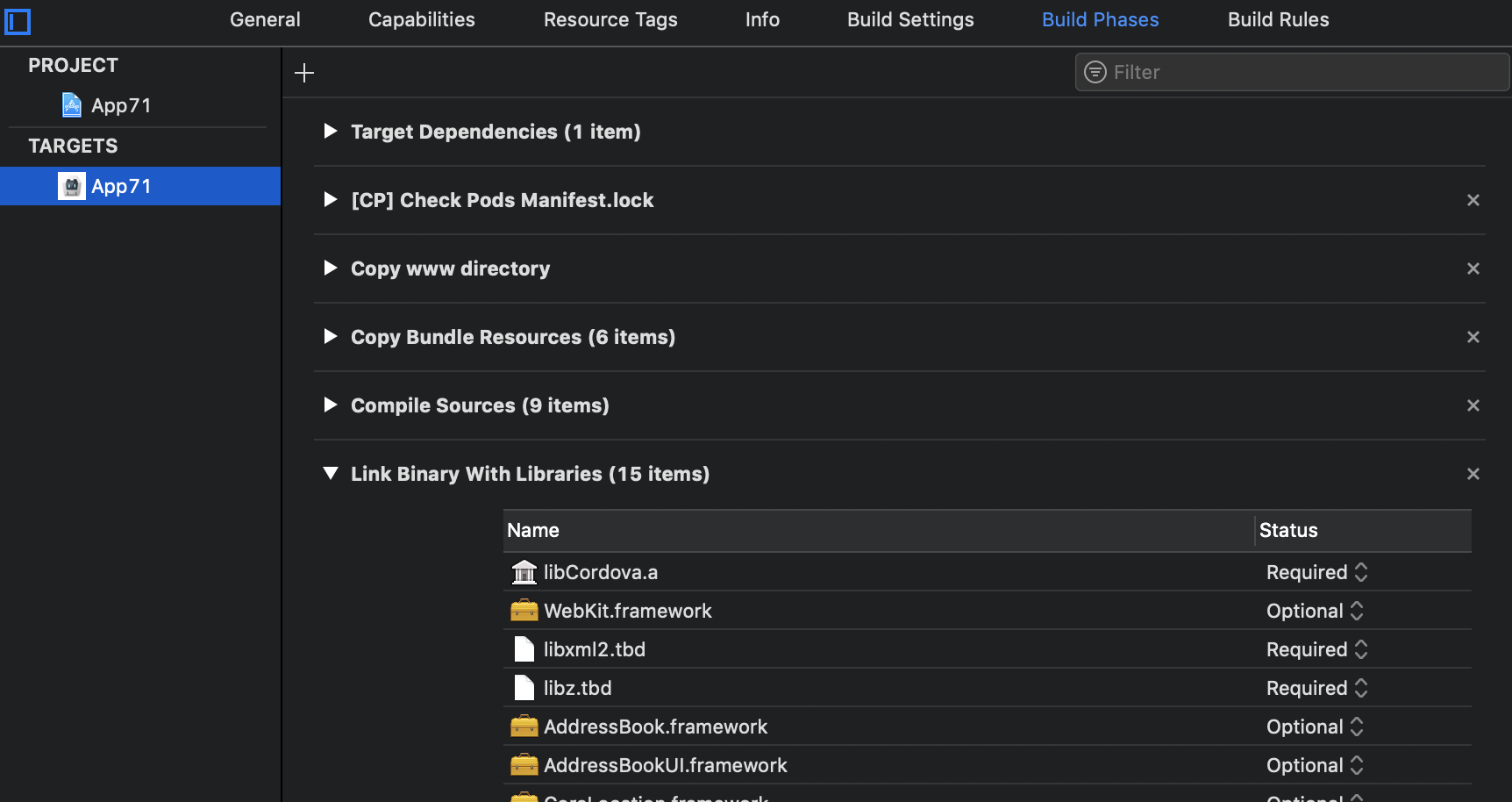Select the App71 target icon under TARGETS
Screen dimensions: 1512x802
[71, 185]
